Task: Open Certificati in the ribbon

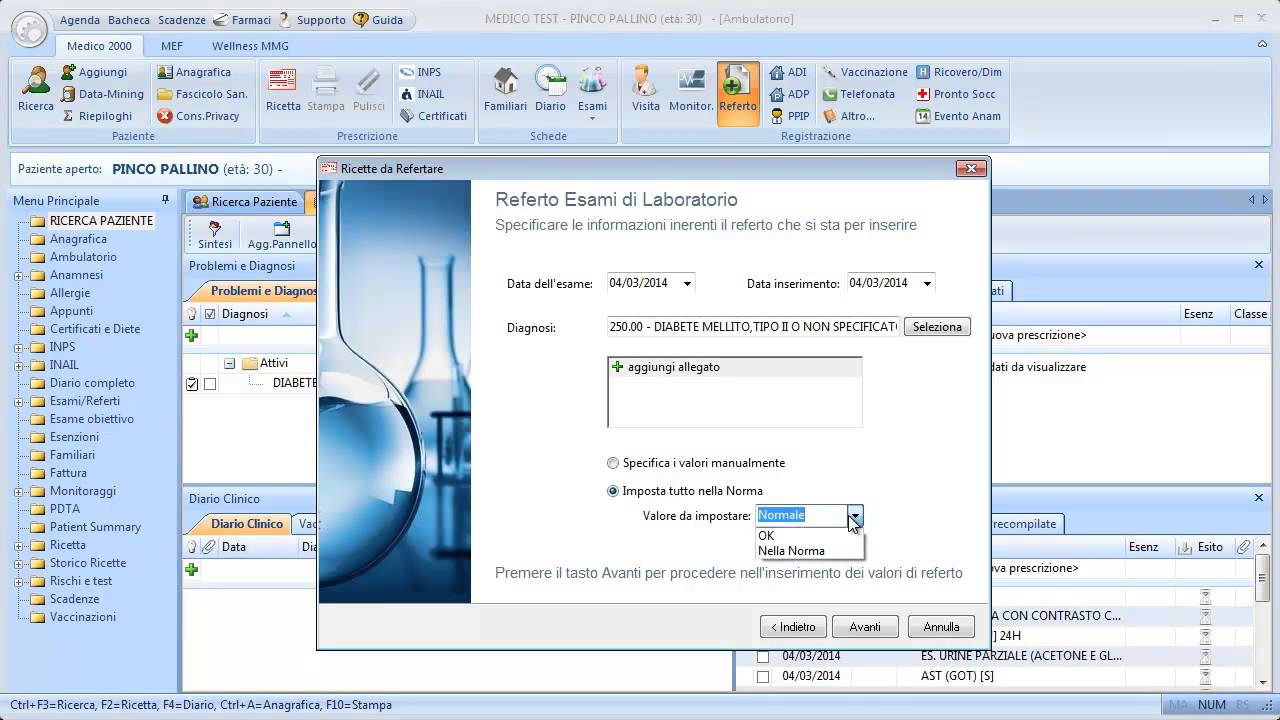Action: 433,116
